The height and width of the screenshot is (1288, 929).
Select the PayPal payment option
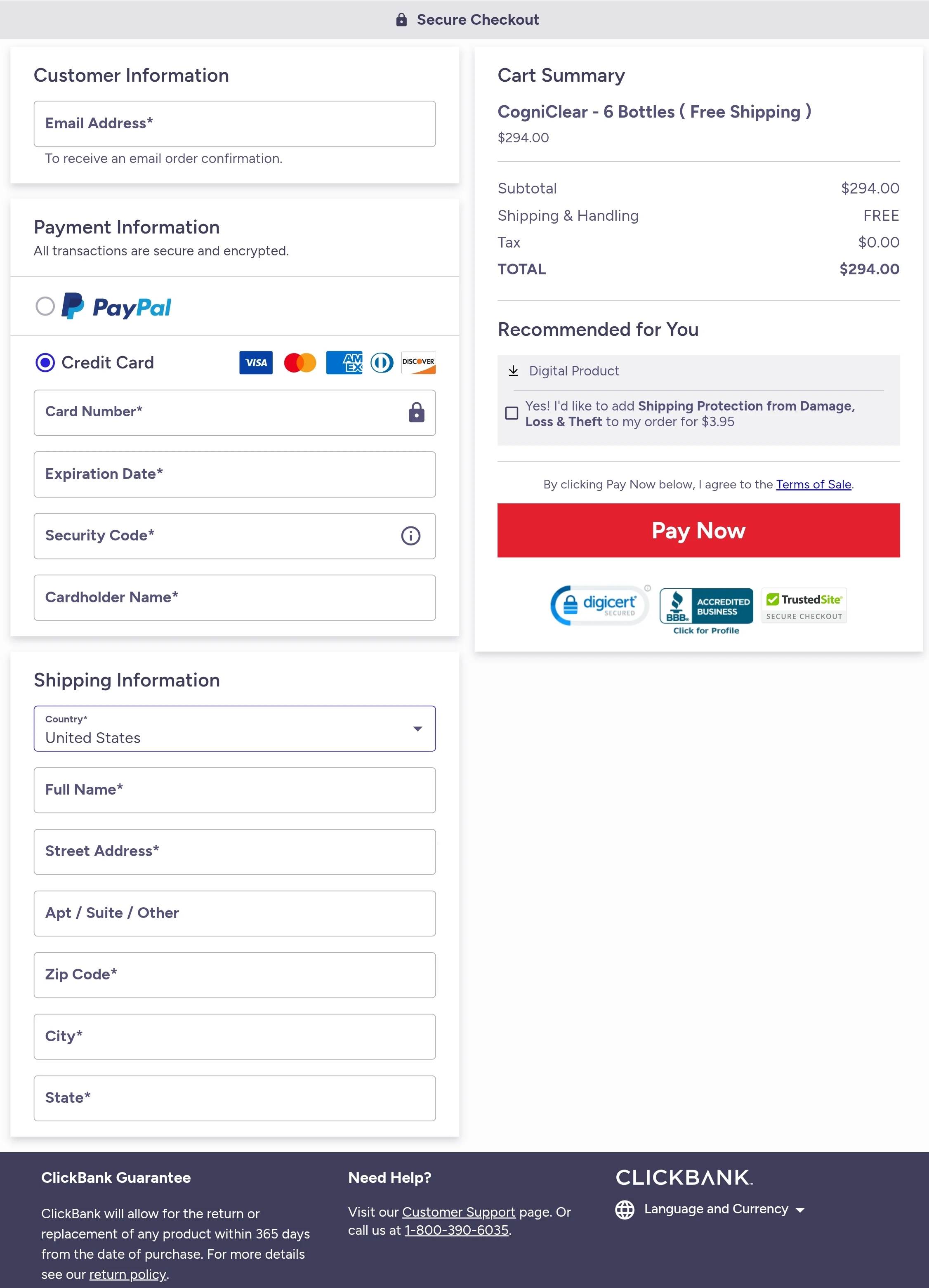click(x=45, y=306)
